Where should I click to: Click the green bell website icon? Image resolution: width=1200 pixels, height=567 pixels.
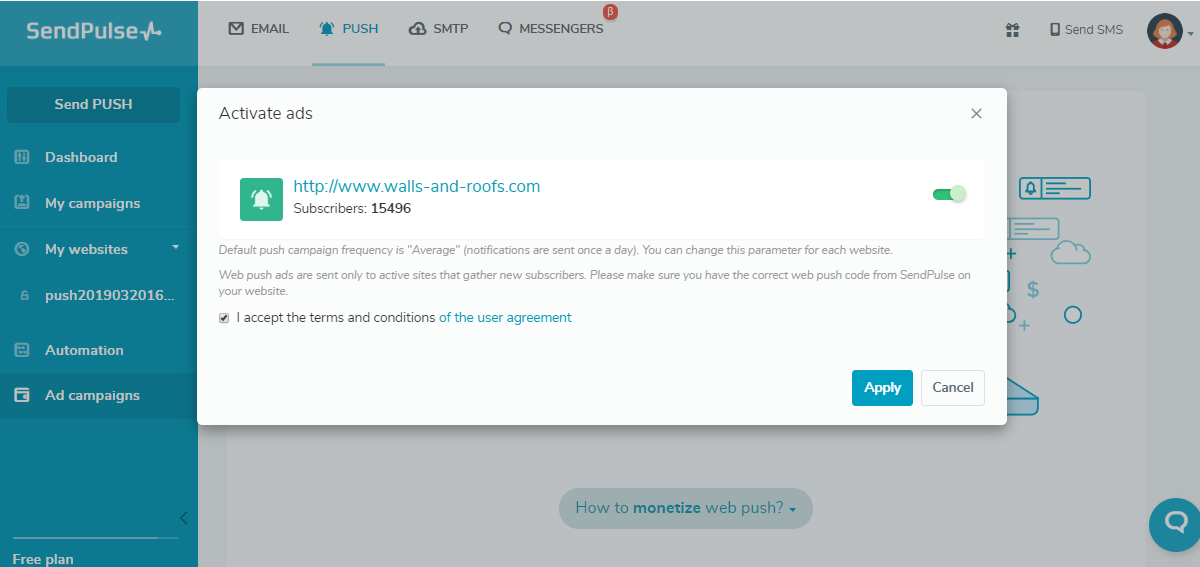point(261,199)
